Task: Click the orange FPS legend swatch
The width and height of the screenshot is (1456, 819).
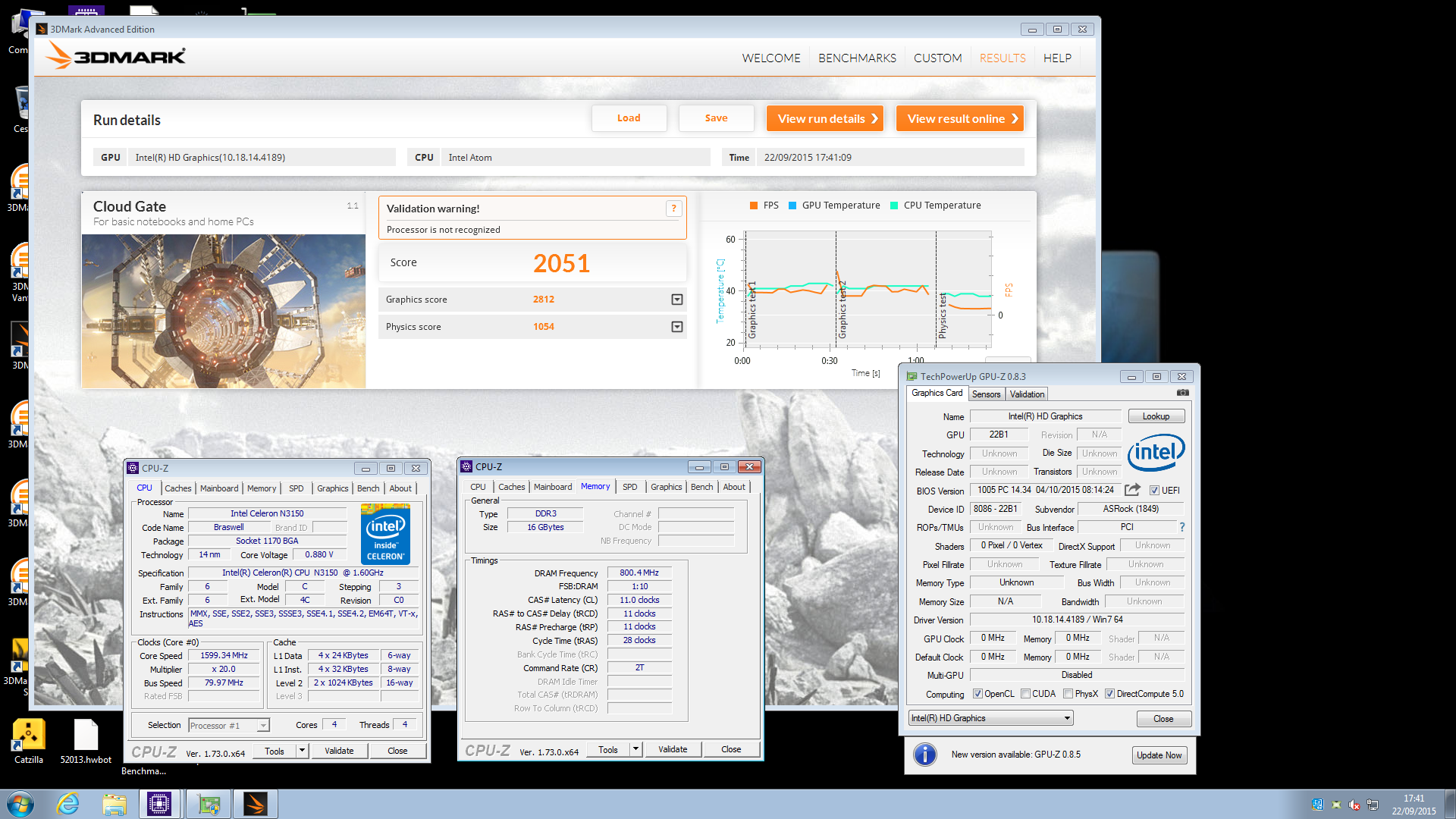Action: click(x=754, y=206)
